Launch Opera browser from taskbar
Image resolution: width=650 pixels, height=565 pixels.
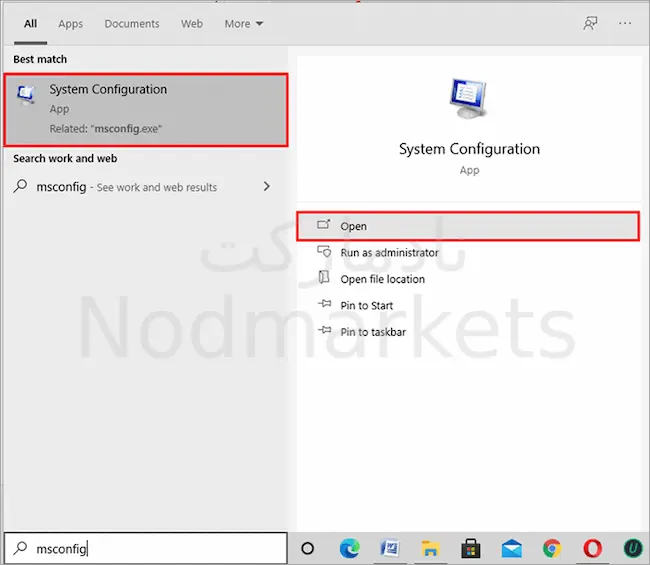pyautogui.click(x=593, y=548)
